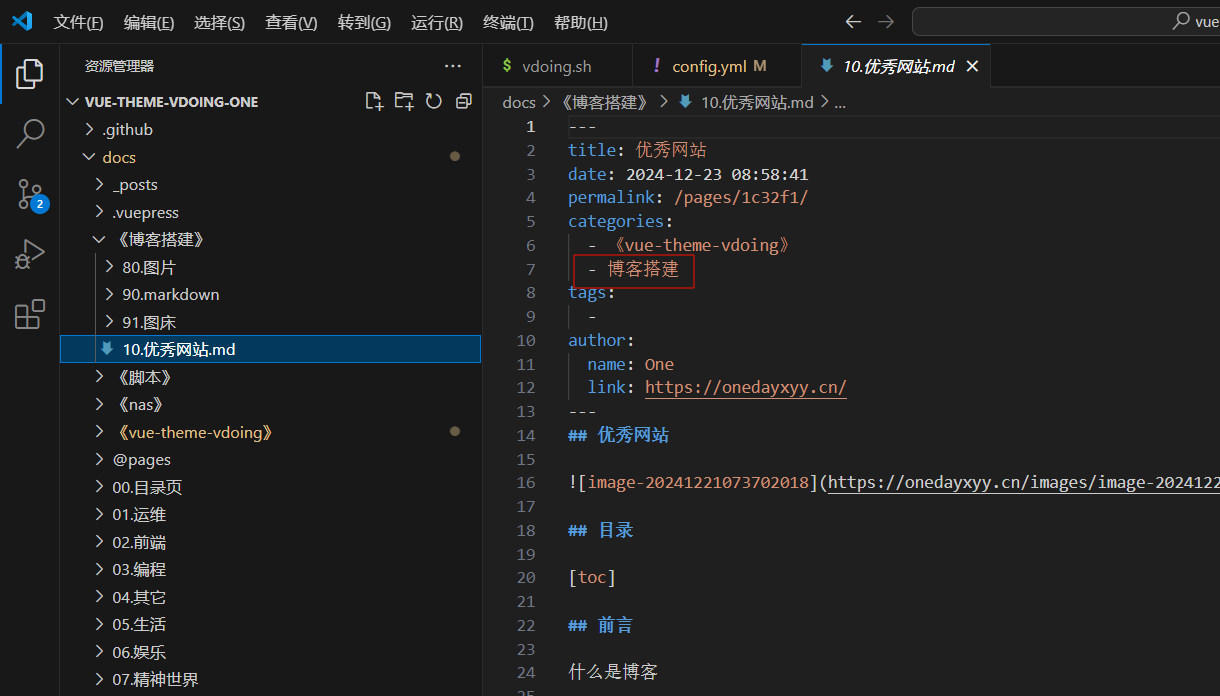Expand the 《vue-theme-vdoing》 folder
The height and width of the screenshot is (696, 1220).
click(x=271, y=432)
